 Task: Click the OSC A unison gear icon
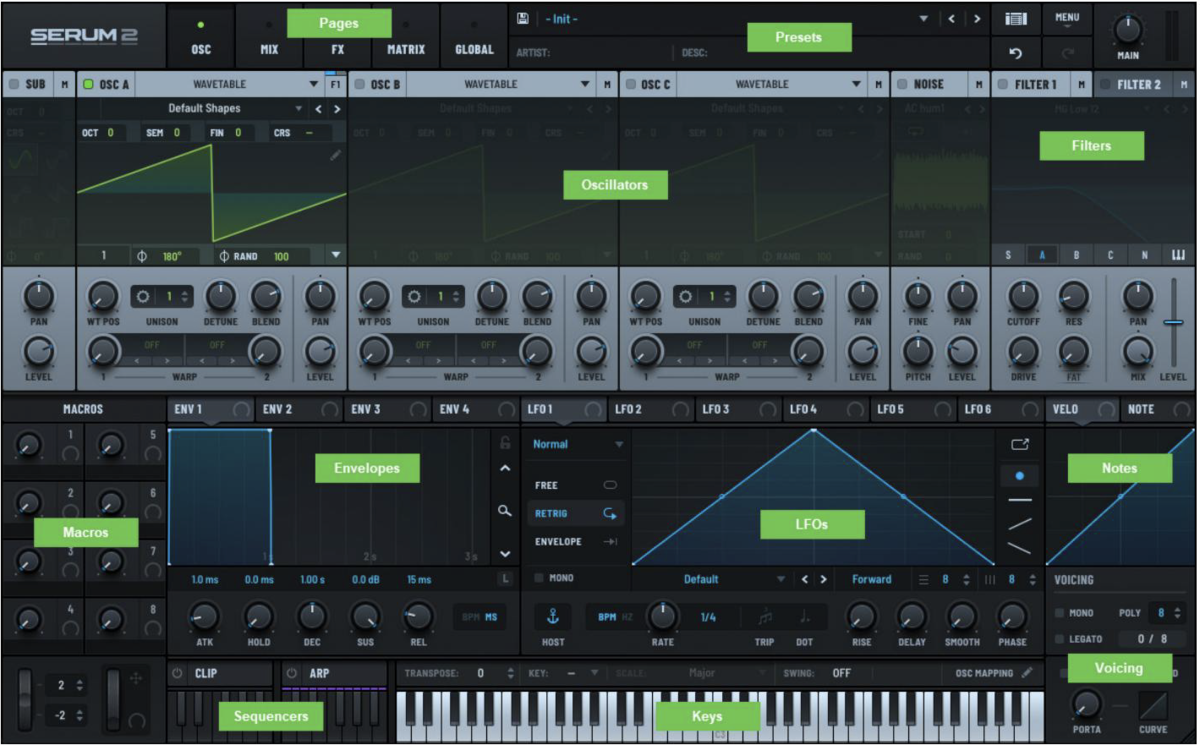(142, 297)
